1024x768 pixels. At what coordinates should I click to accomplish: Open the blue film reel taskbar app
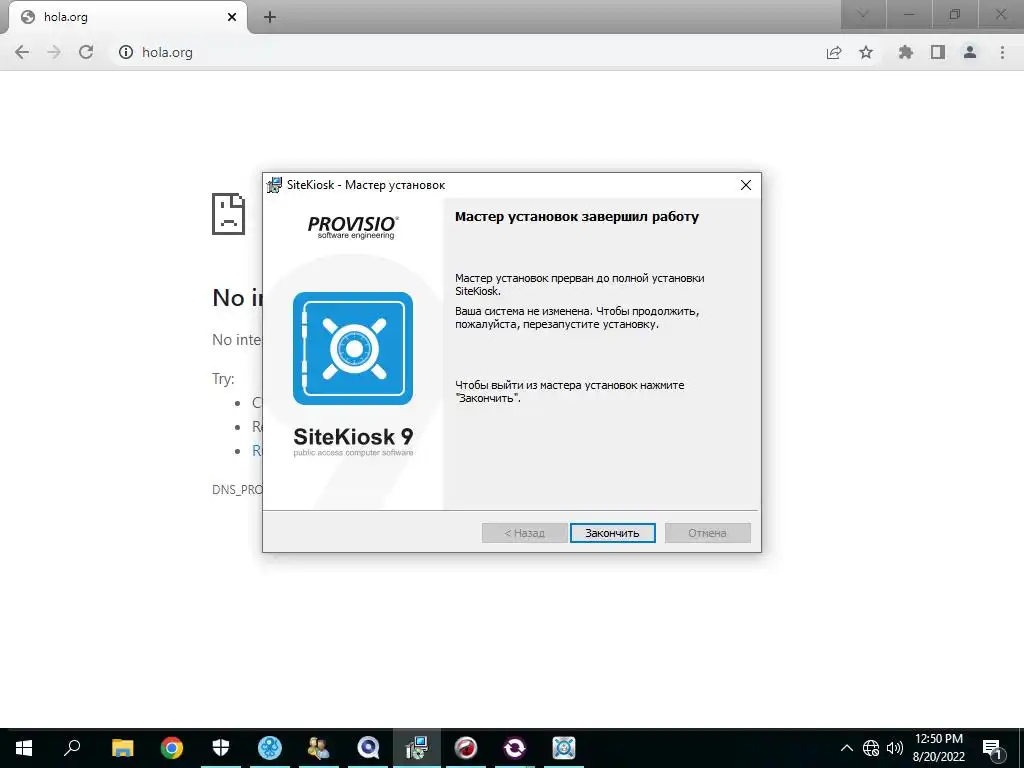[x=270, y=748]
